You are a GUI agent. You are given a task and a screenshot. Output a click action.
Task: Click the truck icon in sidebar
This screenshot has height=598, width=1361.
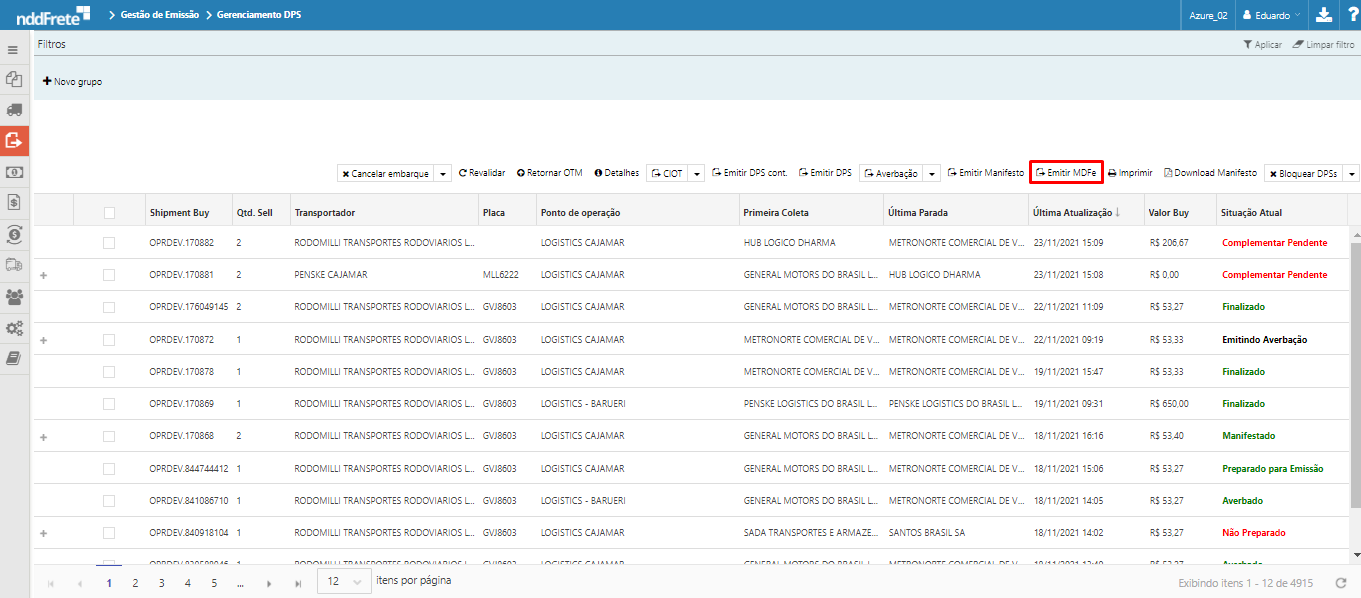point(14,110)
